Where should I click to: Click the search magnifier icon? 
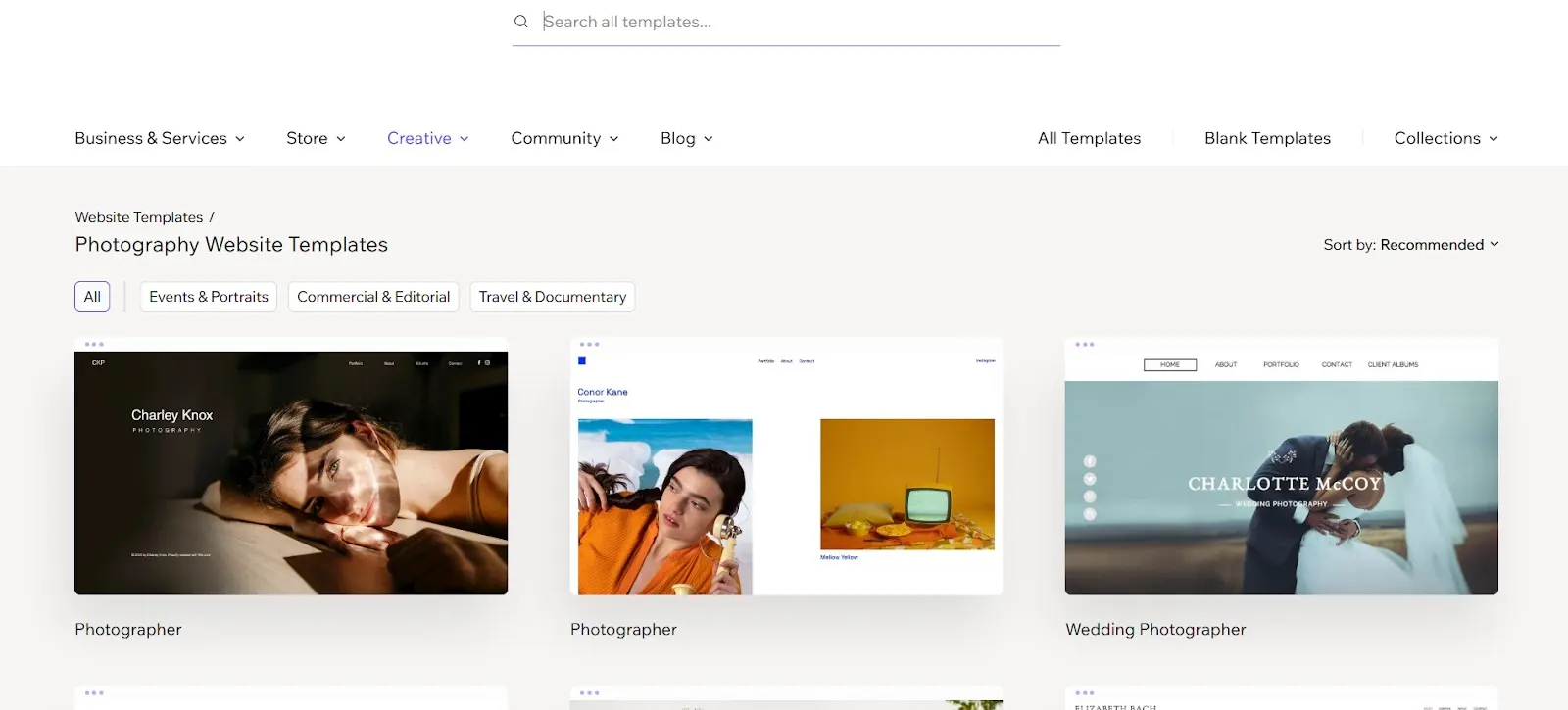(x=521, y=22)
